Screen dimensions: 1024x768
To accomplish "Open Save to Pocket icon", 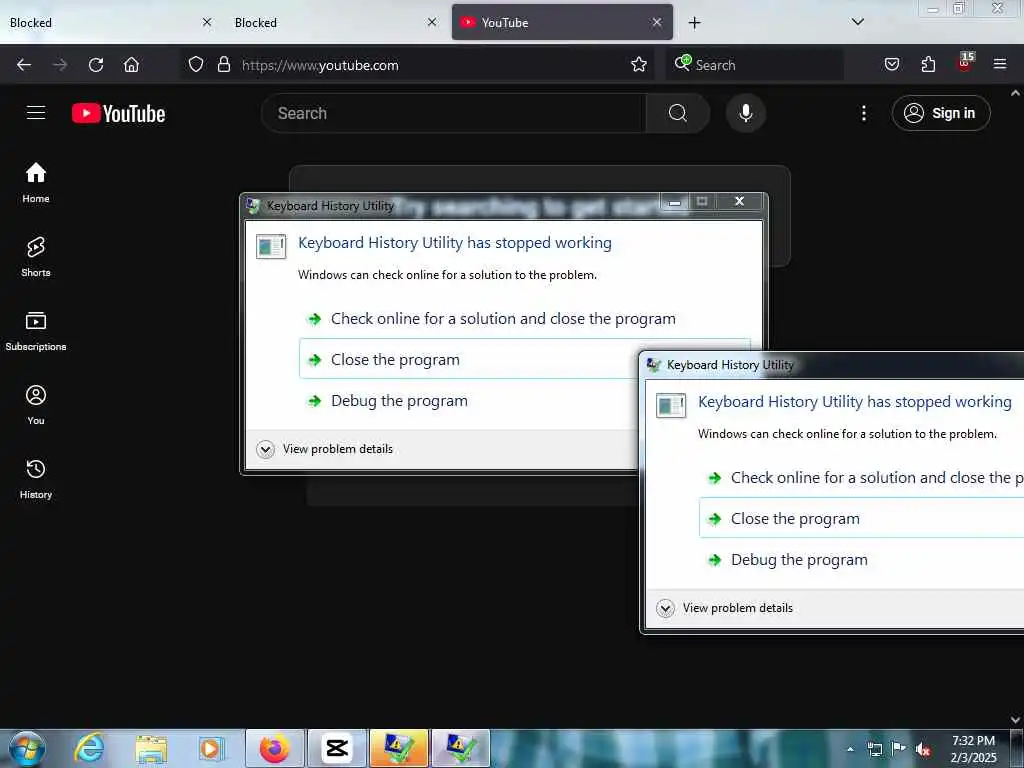I will pyautogui.click(x=892, y=65).
